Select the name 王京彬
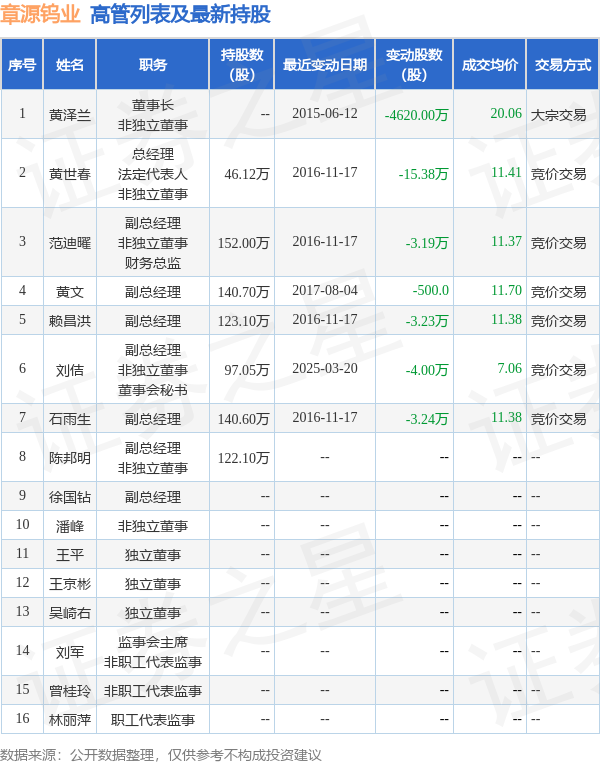This screenshot has width=600, height=764. pyautogui.click(x=70, y=584)
